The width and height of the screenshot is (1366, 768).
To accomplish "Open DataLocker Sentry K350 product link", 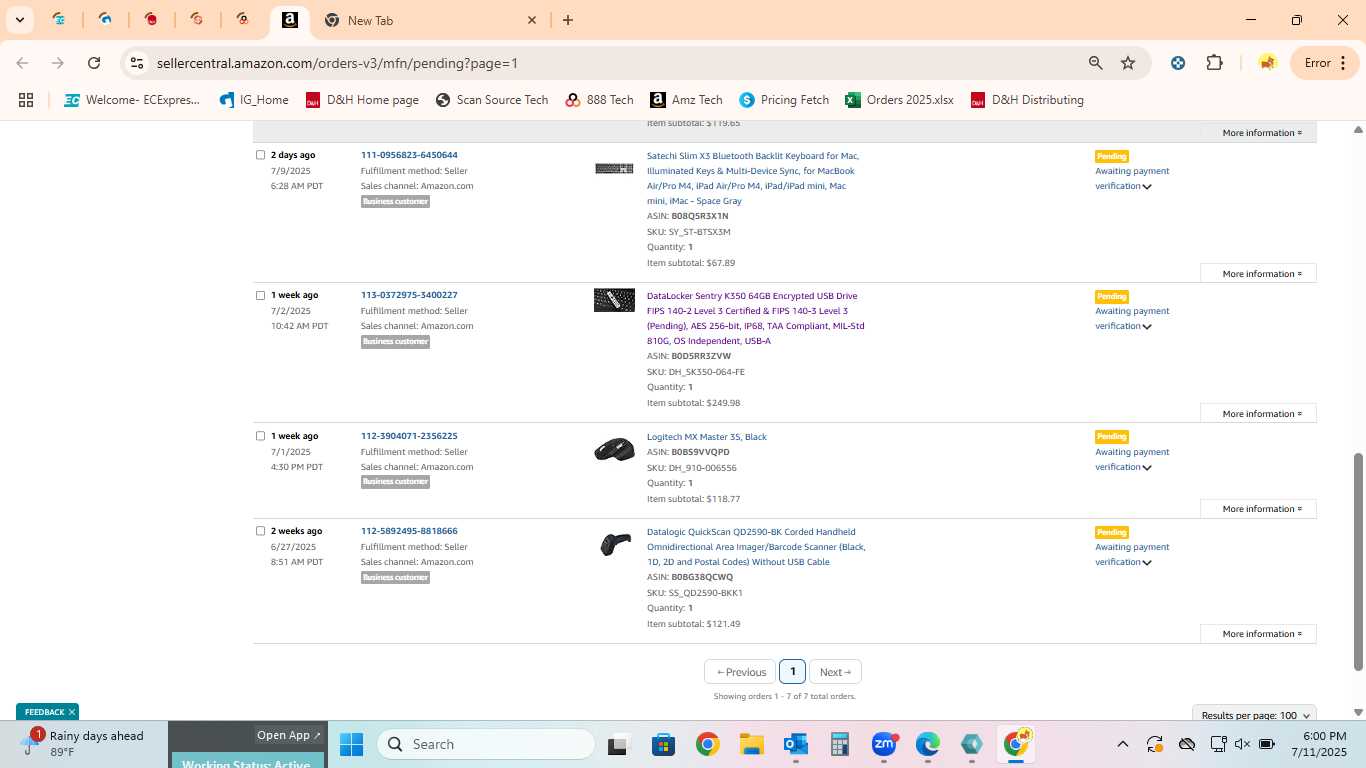I will tap(756, 318).
